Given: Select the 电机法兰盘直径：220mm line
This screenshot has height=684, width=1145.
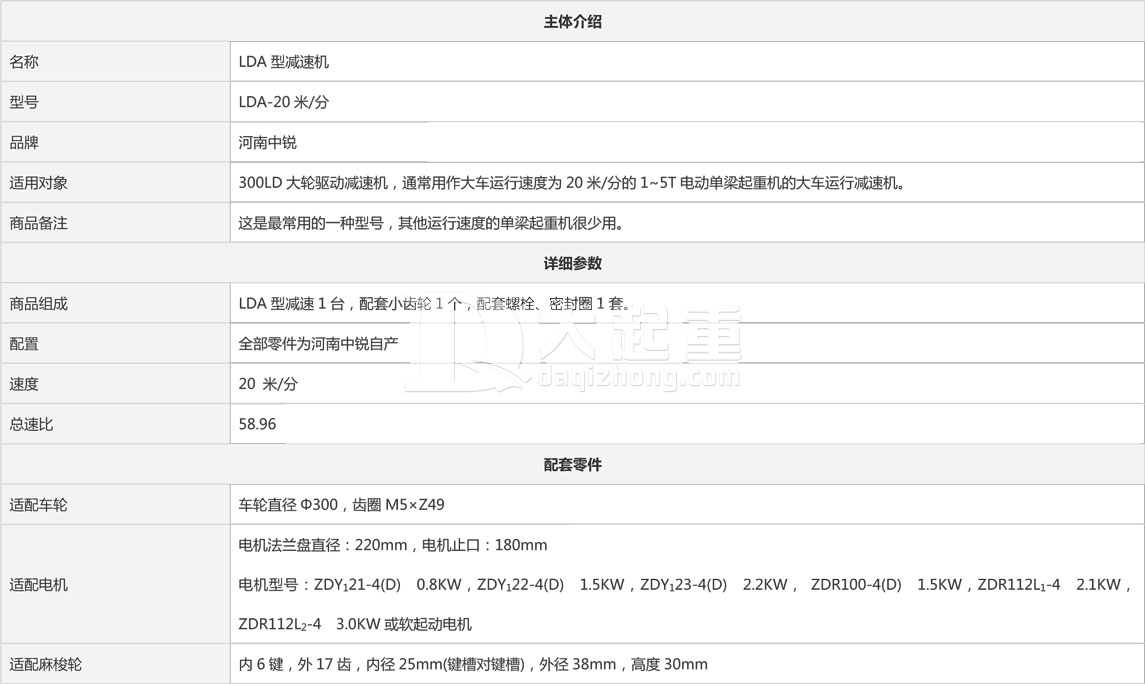Looking at the screenshot, I should [393, 545].
